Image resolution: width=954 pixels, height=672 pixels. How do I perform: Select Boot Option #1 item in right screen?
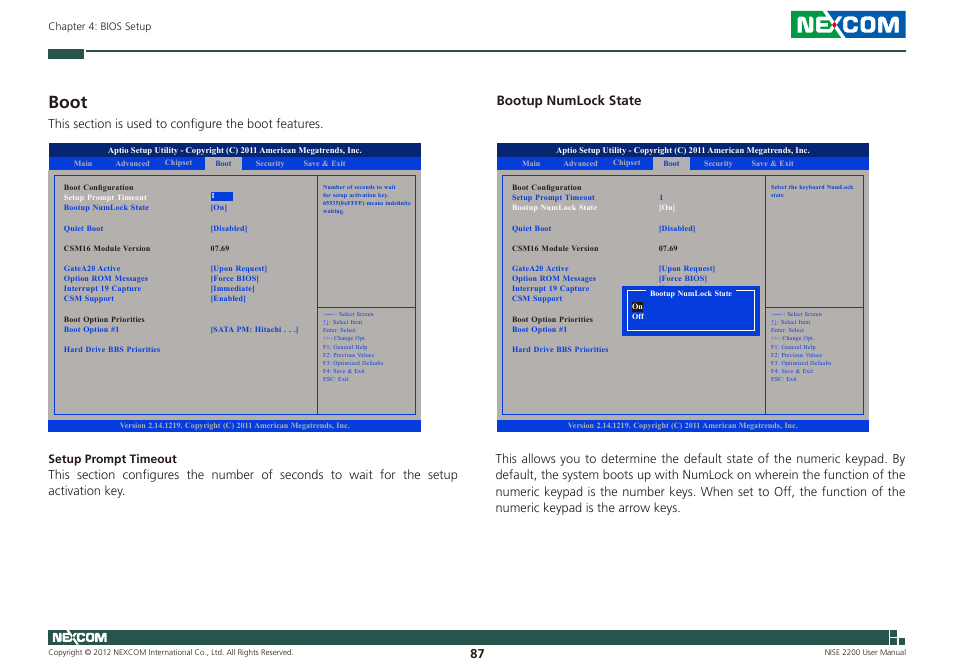[539, 330]
